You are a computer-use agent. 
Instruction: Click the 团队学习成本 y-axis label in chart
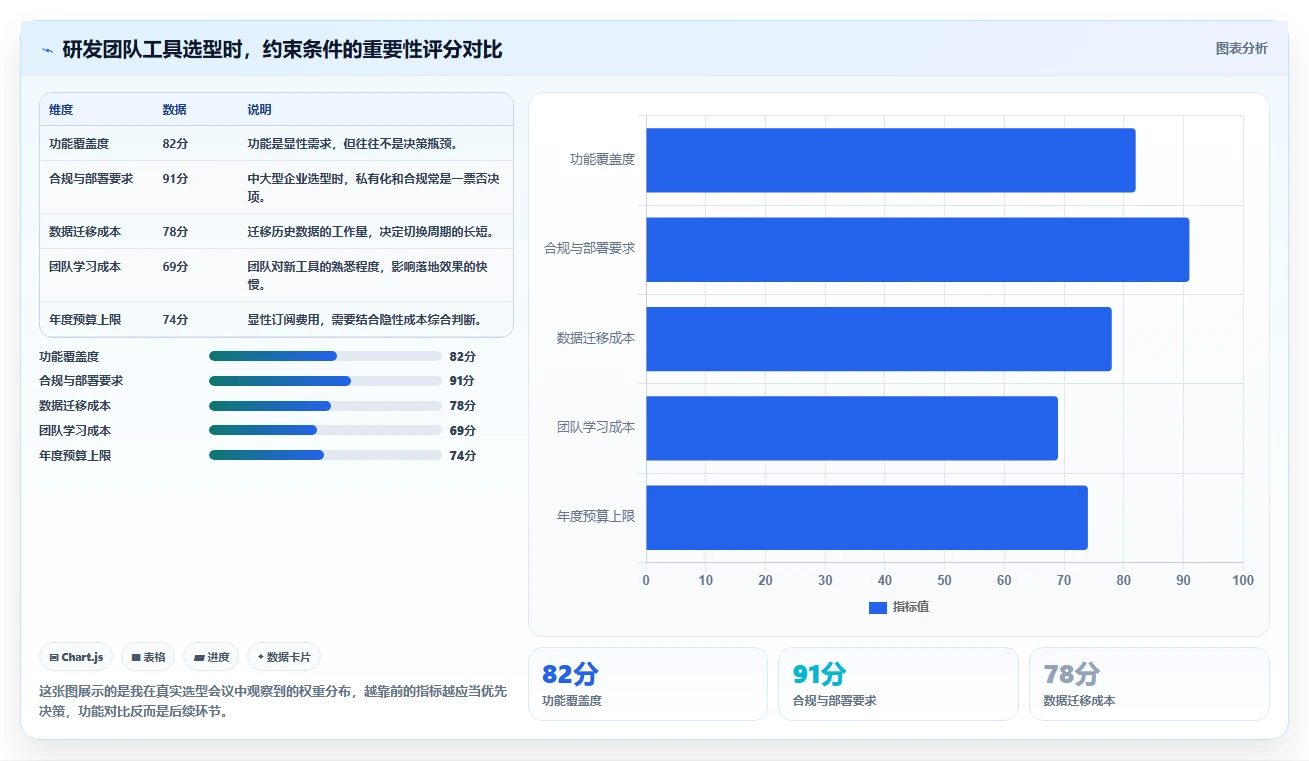596,427
